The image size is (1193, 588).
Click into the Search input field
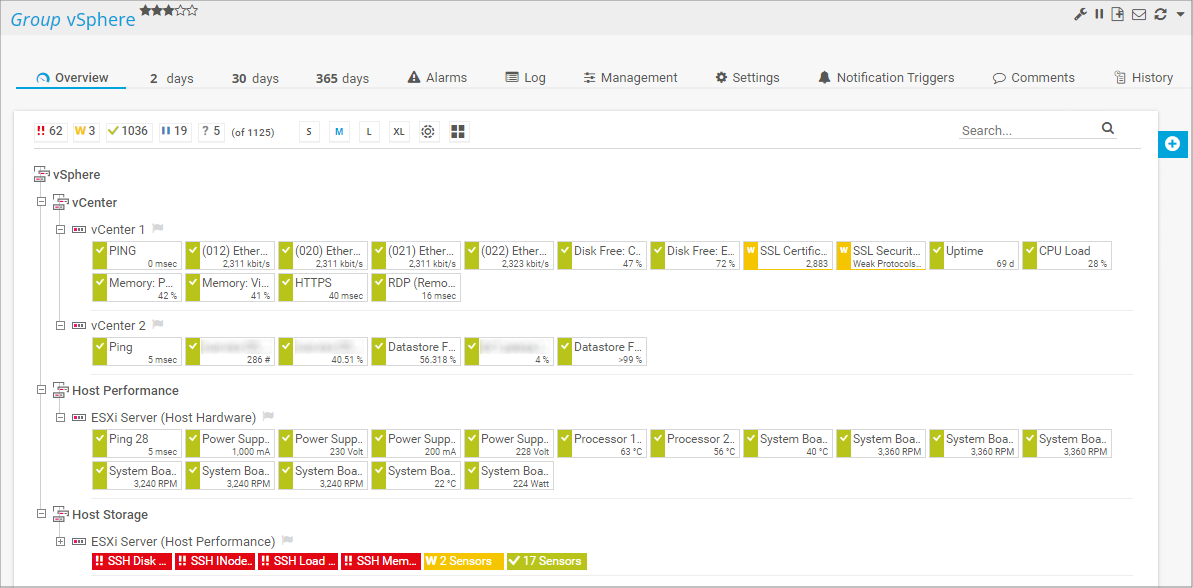point(1025,130)
